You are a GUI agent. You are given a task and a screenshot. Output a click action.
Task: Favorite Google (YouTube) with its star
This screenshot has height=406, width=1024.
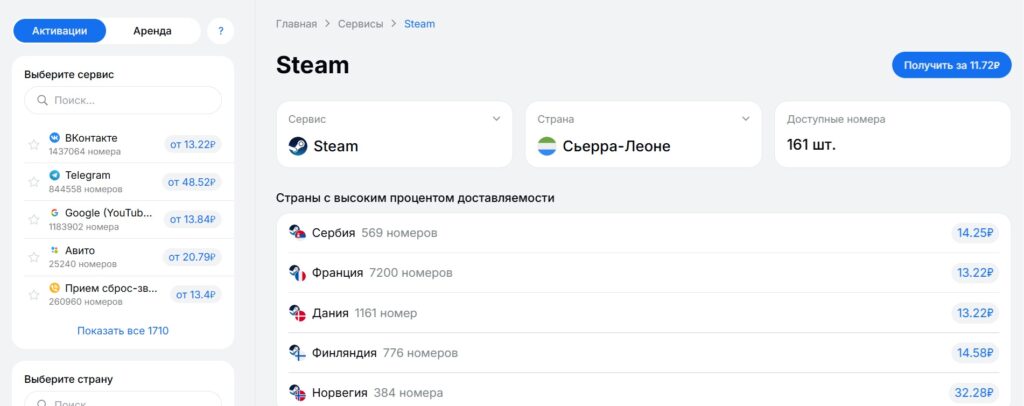[x=34, y=220]
